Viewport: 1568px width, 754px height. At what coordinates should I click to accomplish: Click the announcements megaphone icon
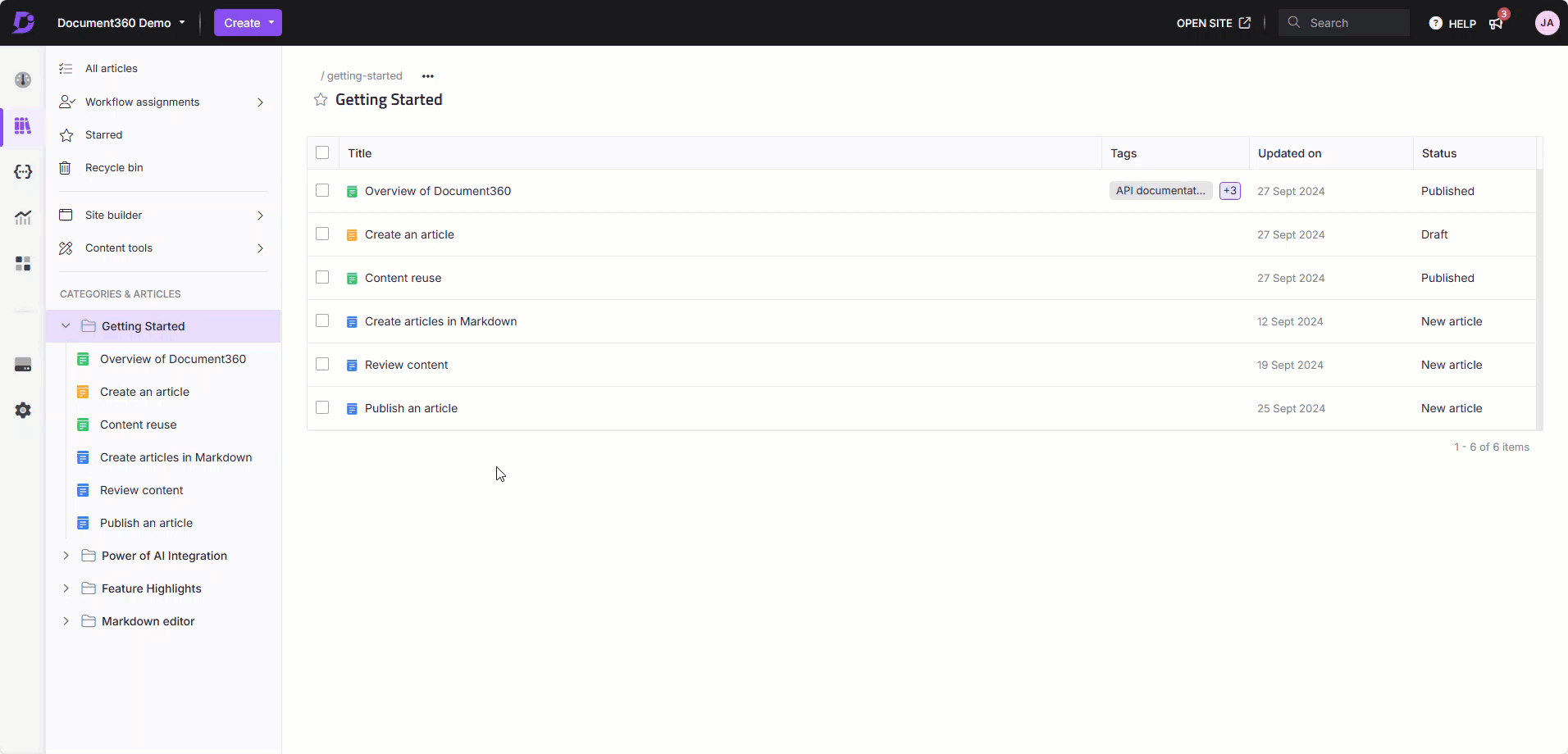coord(1496,23)
